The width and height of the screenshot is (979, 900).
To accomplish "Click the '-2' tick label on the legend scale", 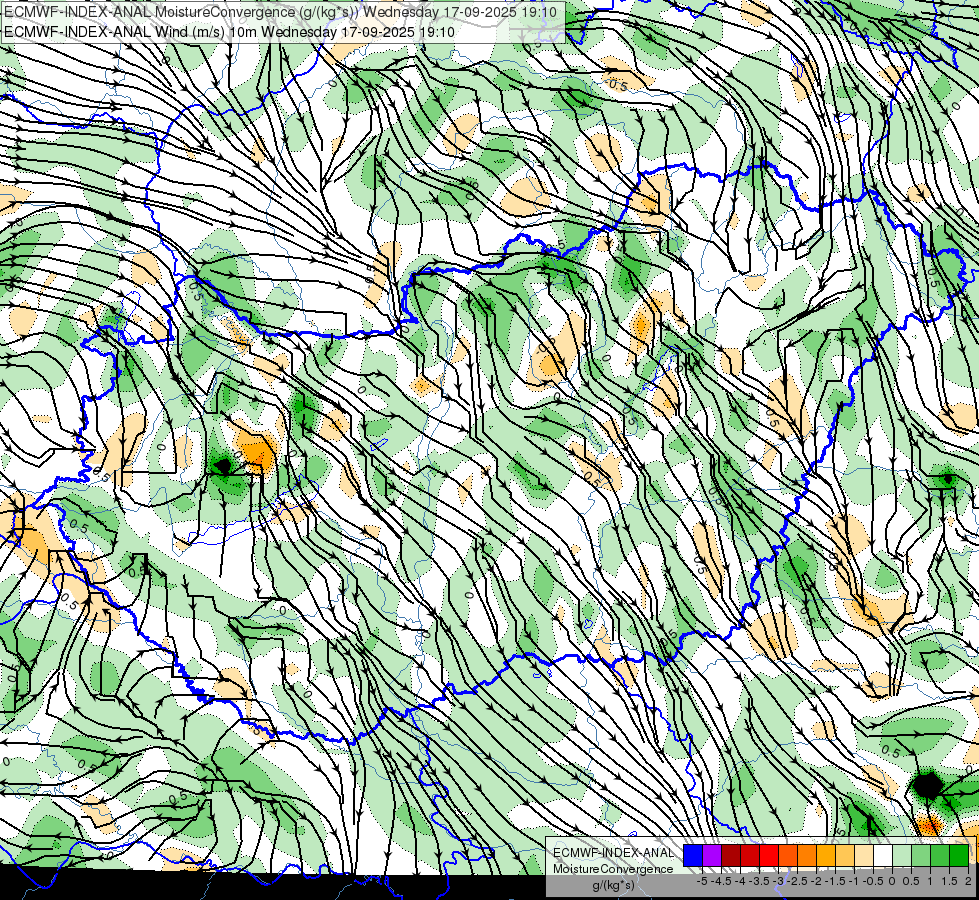I will coord(816,881).
